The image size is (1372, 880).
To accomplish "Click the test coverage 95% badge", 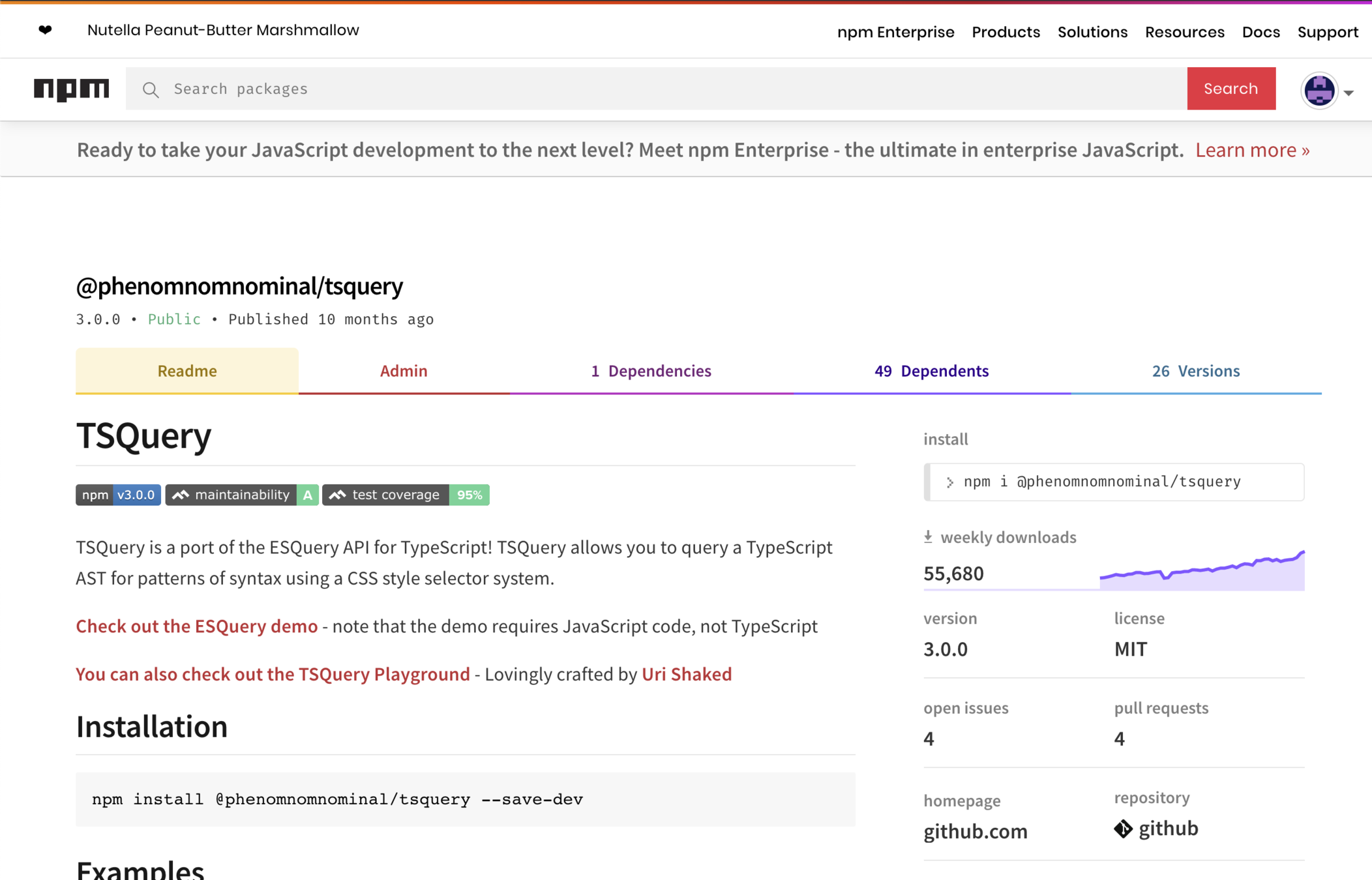I will [x=405, y=495].
